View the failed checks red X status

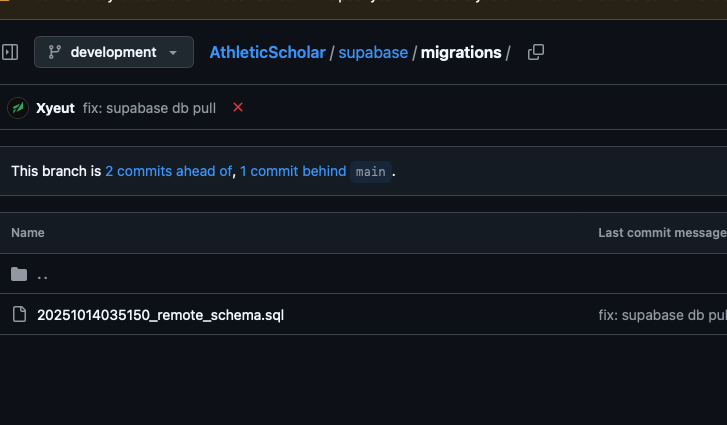[238, 107]
